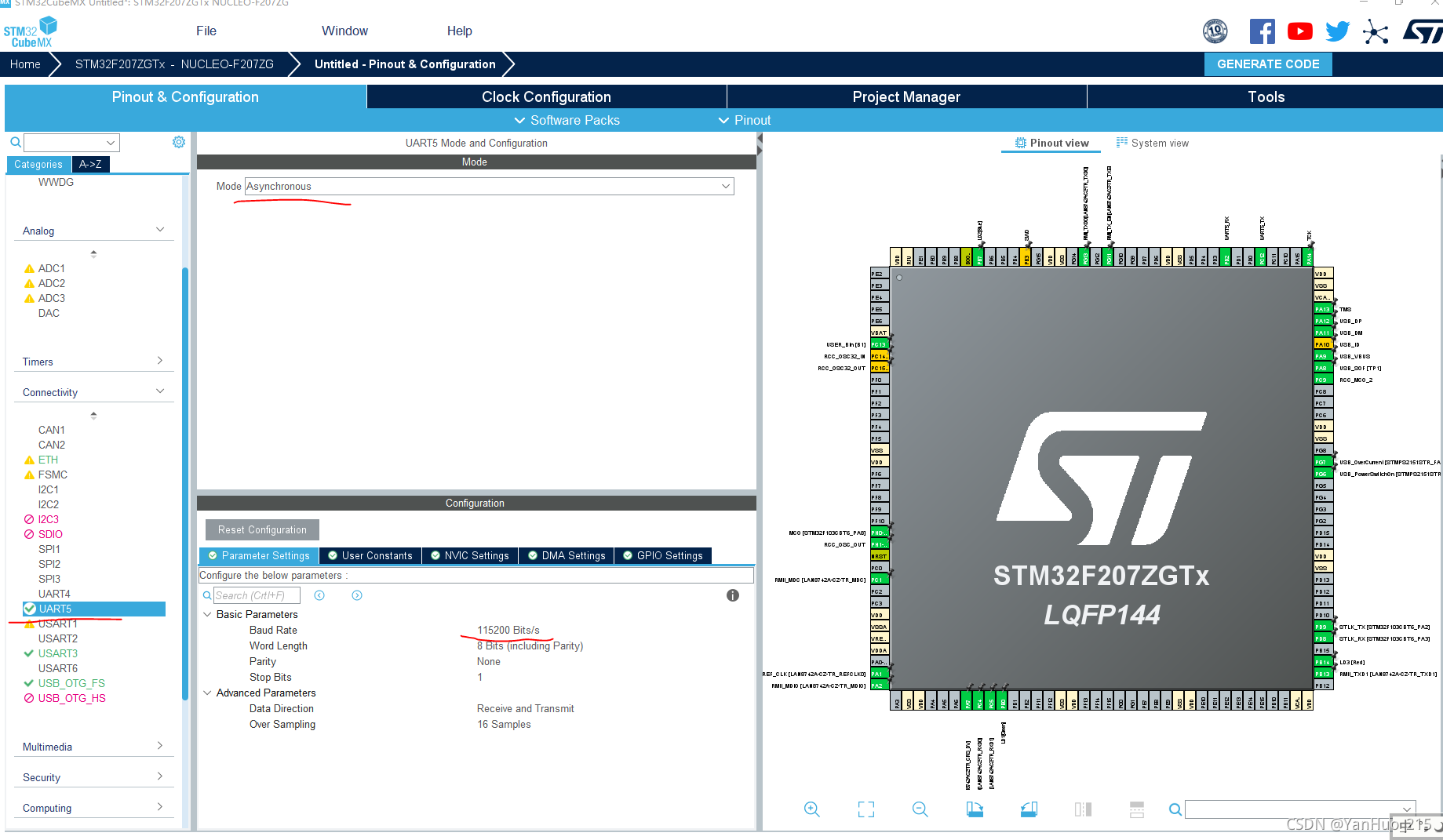This screenshot has height=840, width=1443.
Task: Click the PC13 USER_Btn pin
Action: click(879, 344)
